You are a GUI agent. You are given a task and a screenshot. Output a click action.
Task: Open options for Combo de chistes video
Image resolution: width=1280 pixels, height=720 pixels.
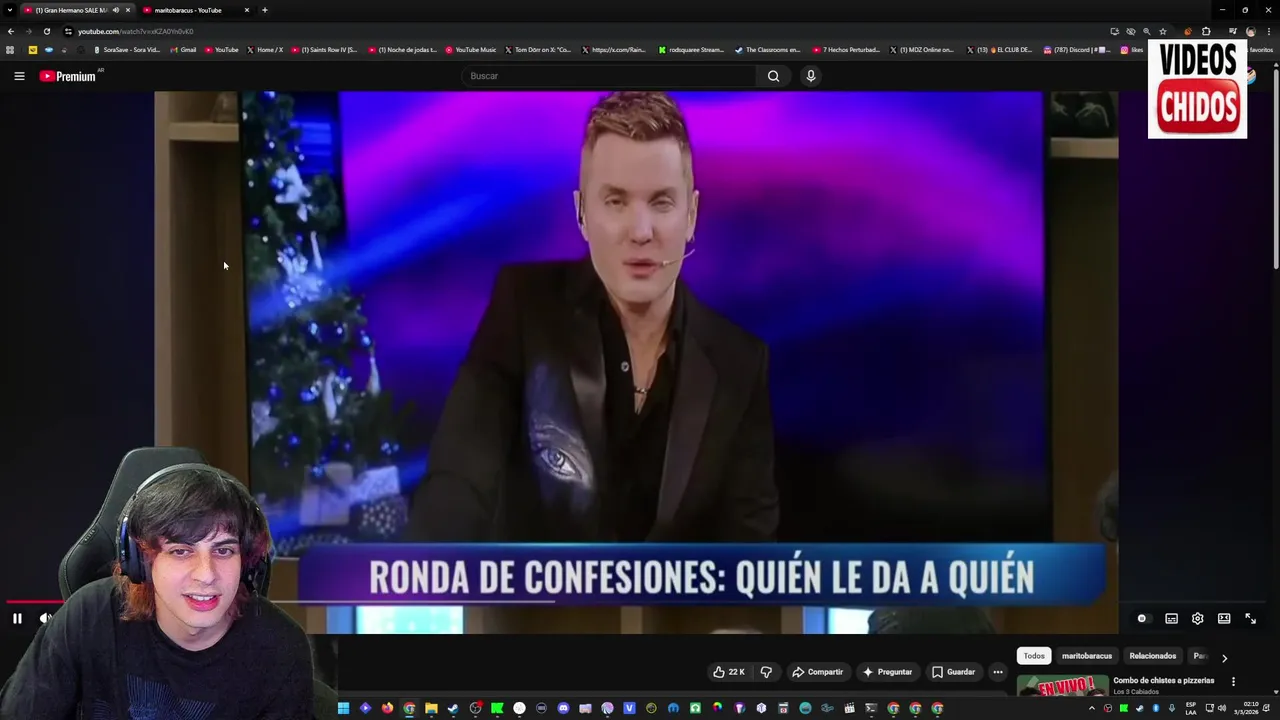click(1233, 681)
